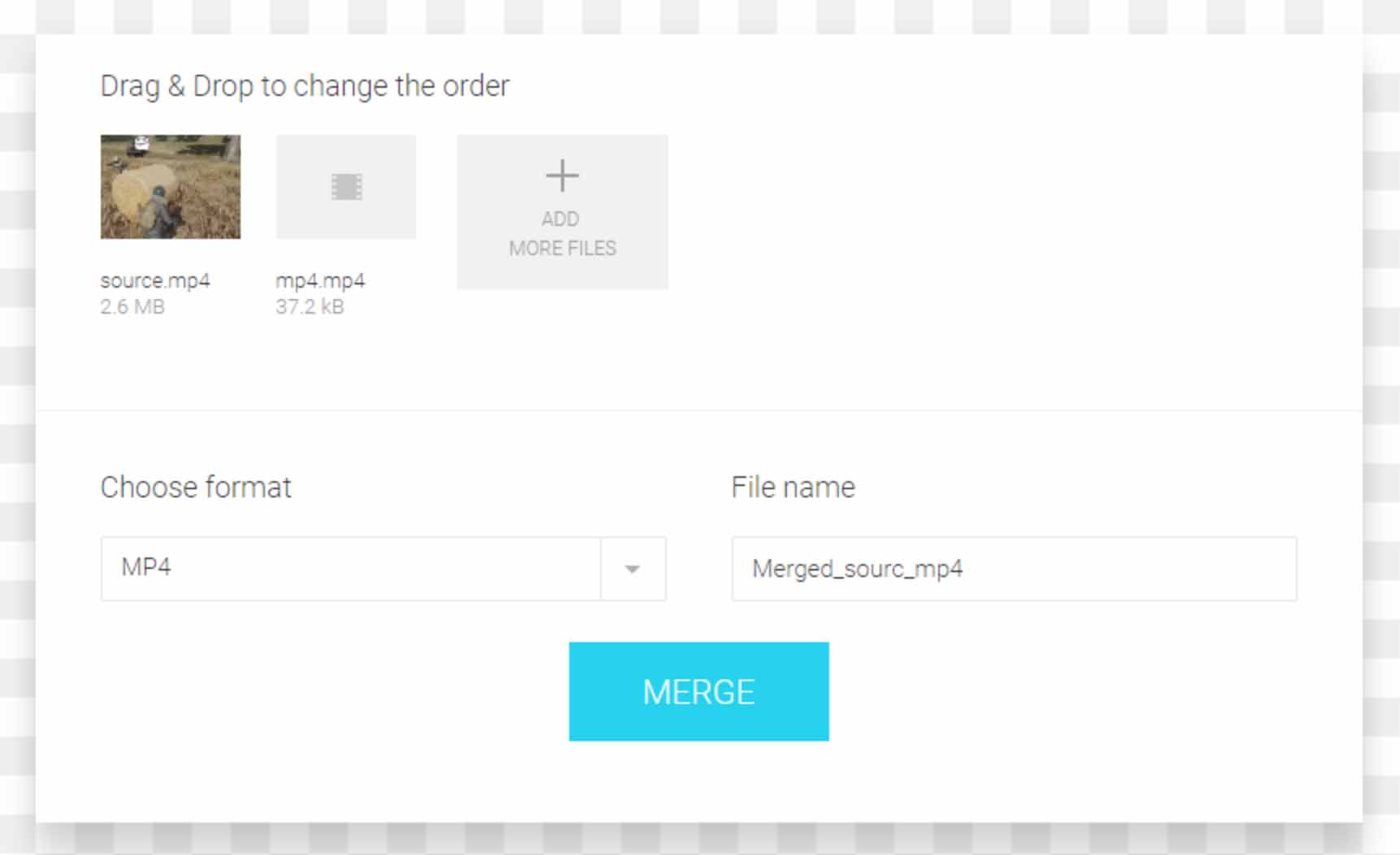Click the File name label
Screen dimensions: 1400x855
coord(793,487)
